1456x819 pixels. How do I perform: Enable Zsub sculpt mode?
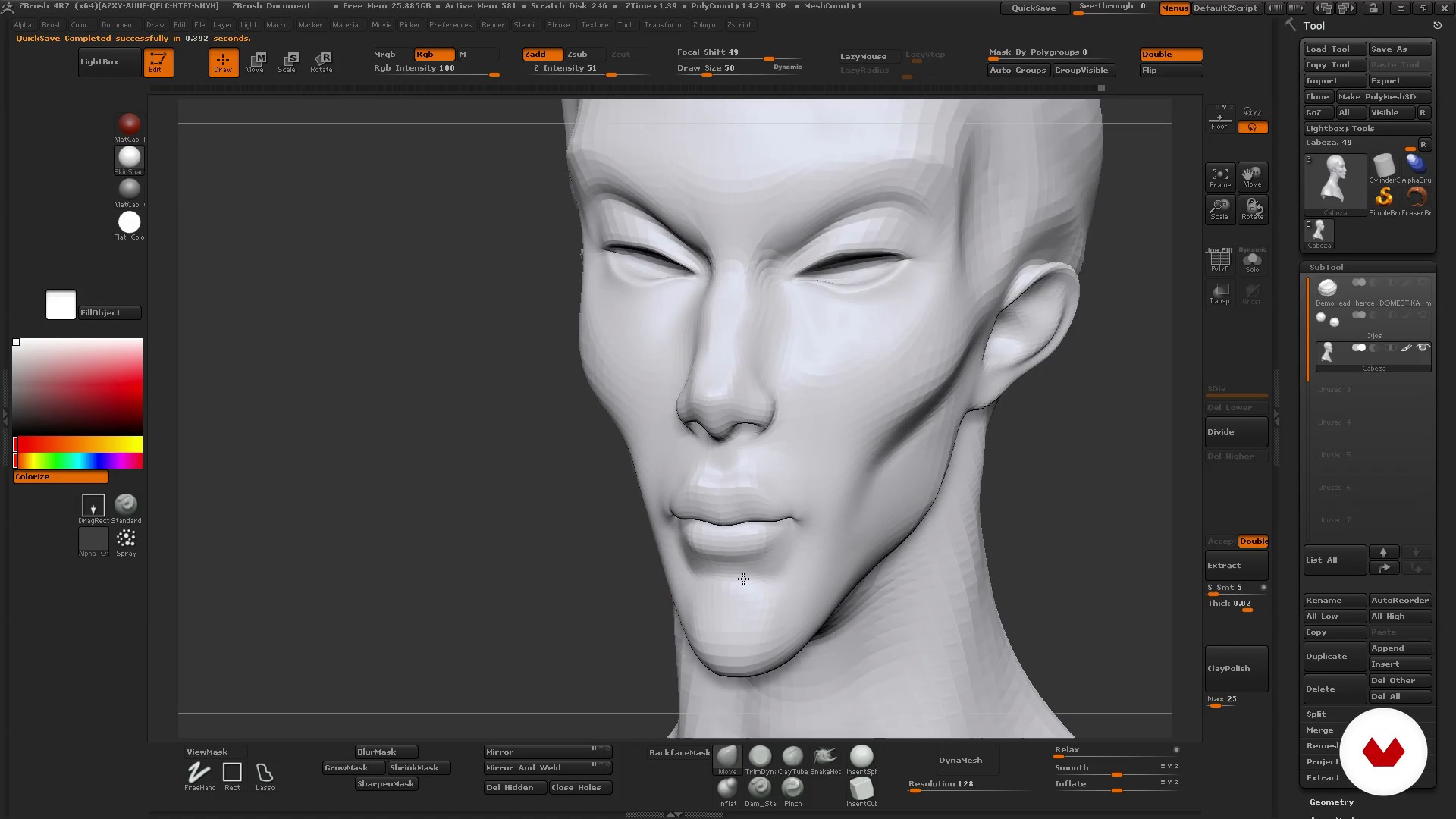pos(585,55)
